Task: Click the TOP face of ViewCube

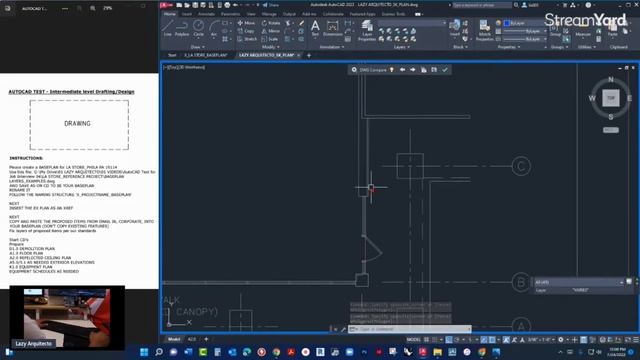Action: [x=611, y=98]
